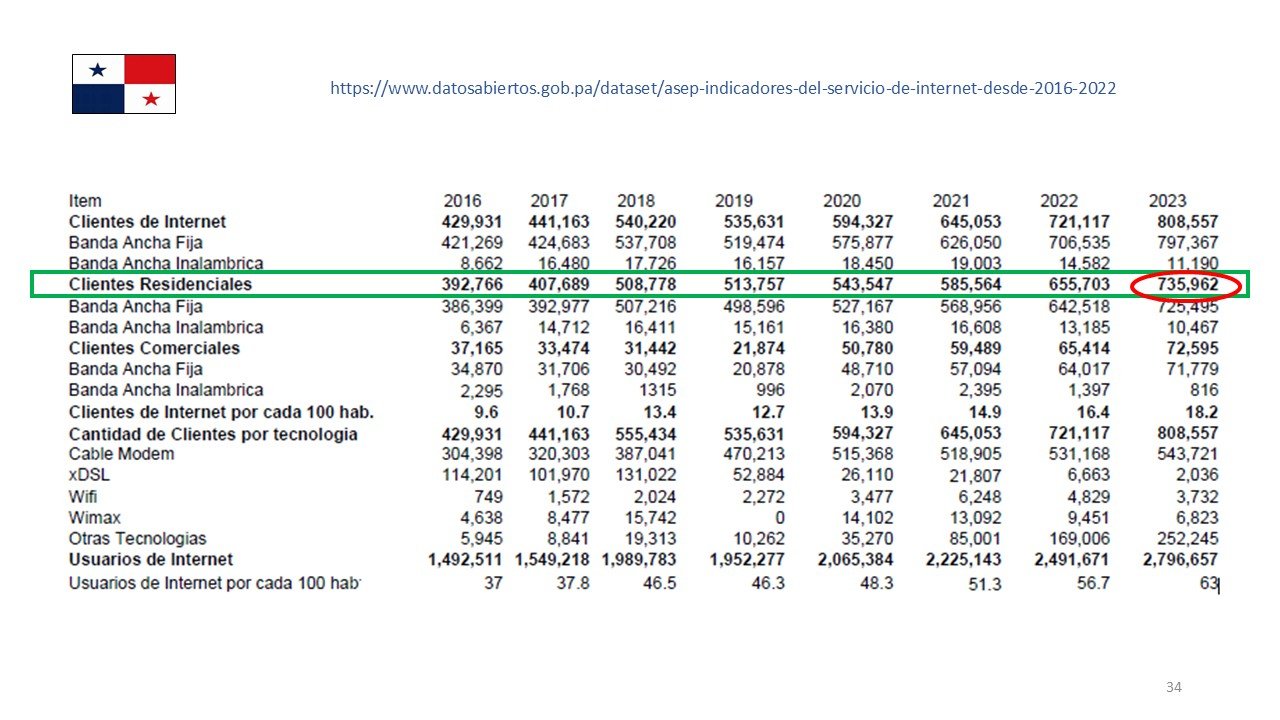Select users per 100 value 37

[493, 583]
